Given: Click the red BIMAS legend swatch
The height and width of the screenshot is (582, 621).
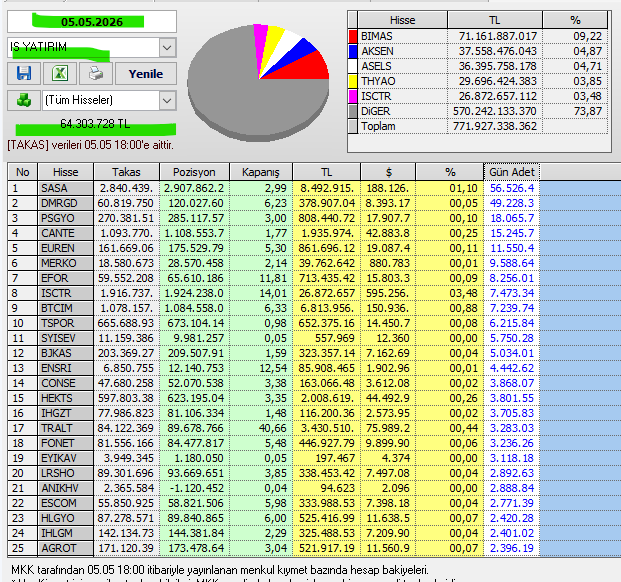Looking at the screenshot, I should tap(353, 36).
